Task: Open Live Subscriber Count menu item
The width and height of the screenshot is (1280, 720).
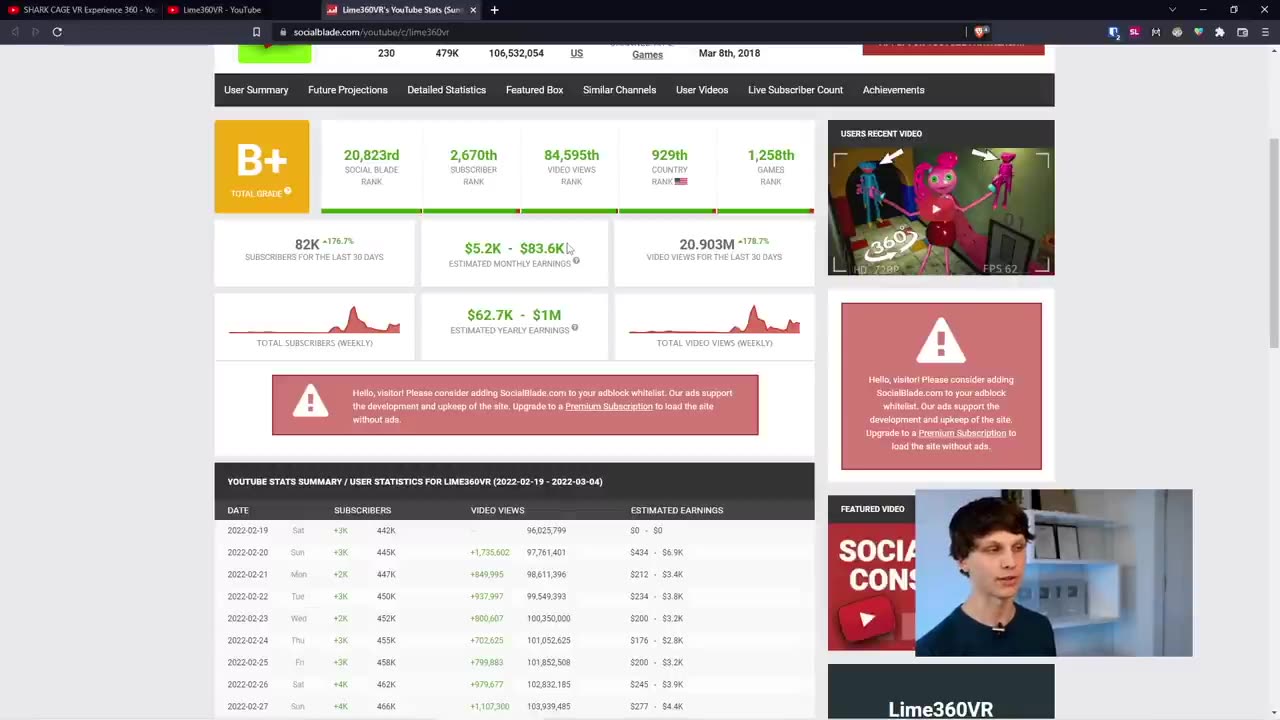Action: point(795,90)
